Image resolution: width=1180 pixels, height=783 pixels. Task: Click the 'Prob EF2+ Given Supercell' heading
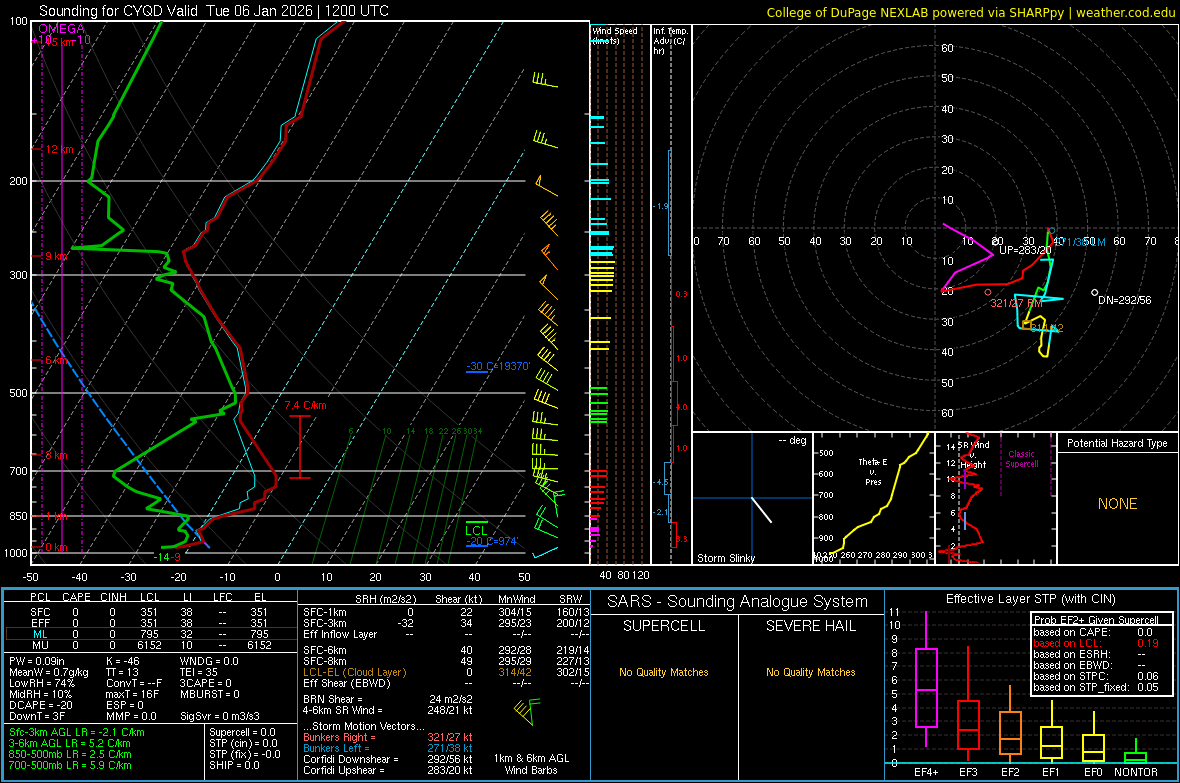1096,620
